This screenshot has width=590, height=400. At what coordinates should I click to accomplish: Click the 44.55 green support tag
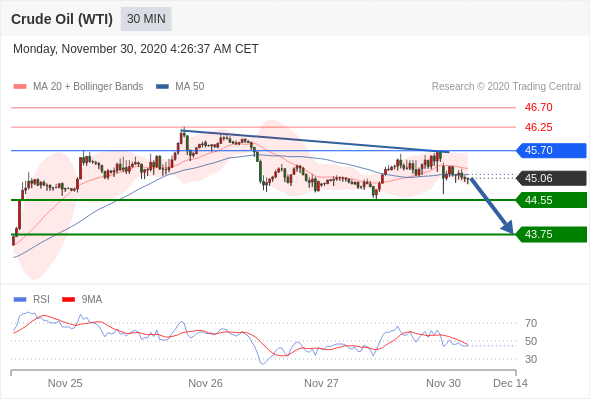pyautogui.click(x=551, y=200)
